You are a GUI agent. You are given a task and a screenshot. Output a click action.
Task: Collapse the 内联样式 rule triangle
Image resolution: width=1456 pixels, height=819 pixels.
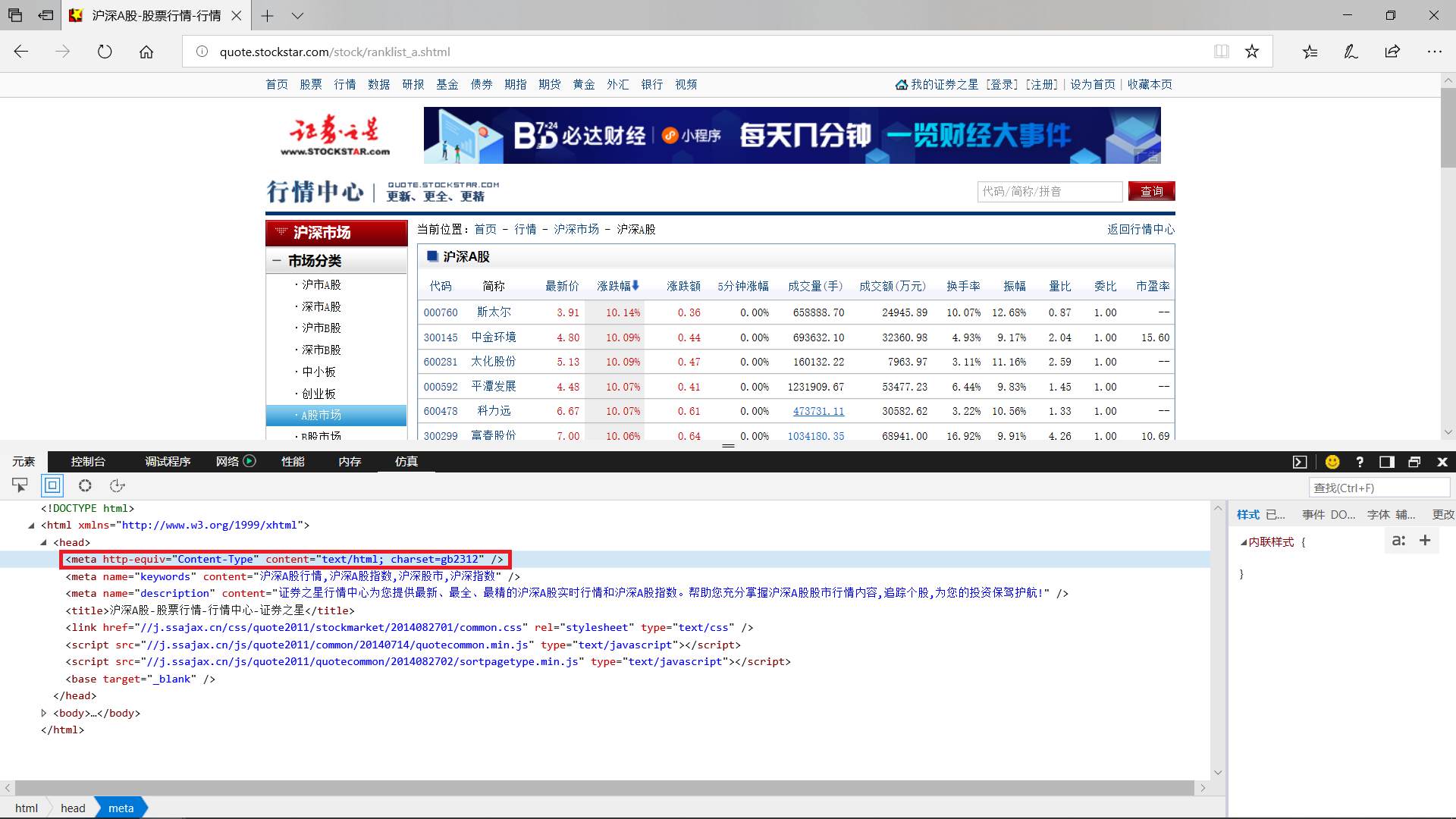(1243, 541)
